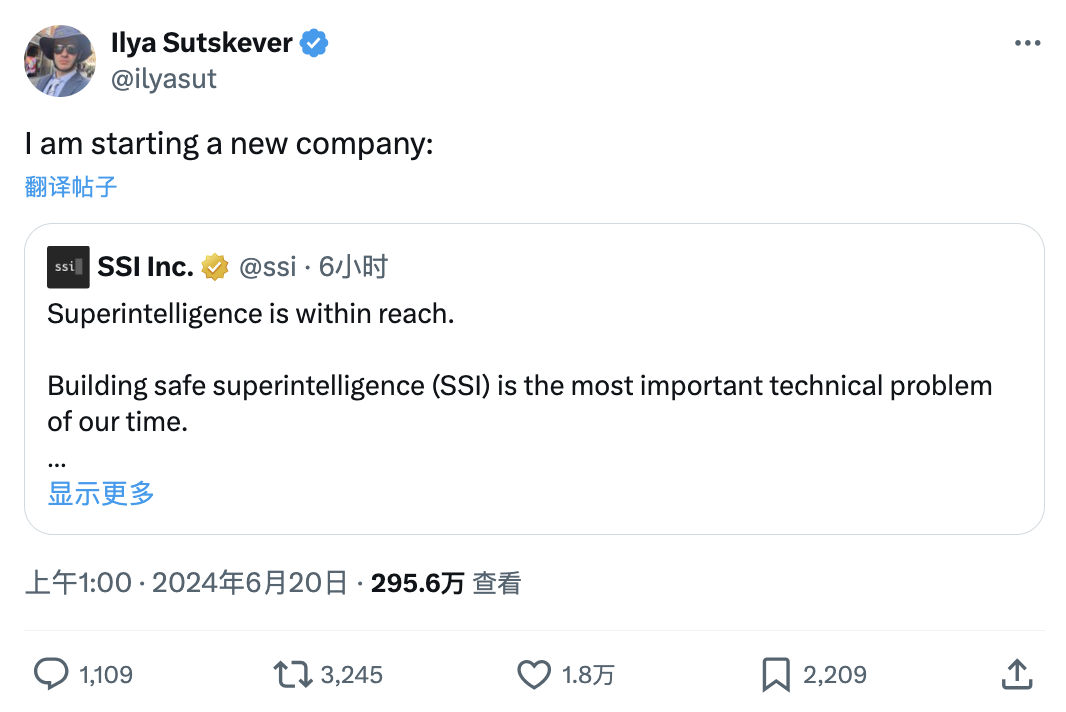Click the 295.6万 查看 view count

pos(446,583)
